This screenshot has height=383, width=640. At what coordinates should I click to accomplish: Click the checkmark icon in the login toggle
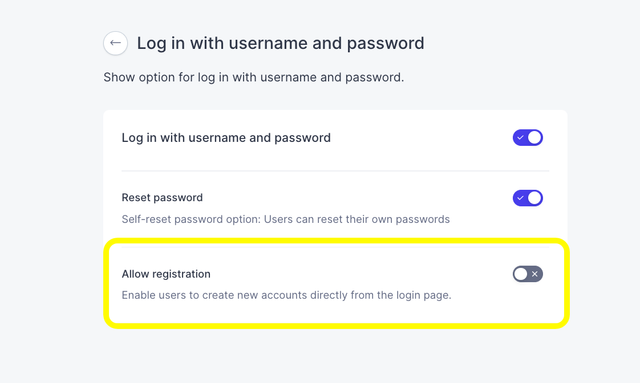click(520, 138)
